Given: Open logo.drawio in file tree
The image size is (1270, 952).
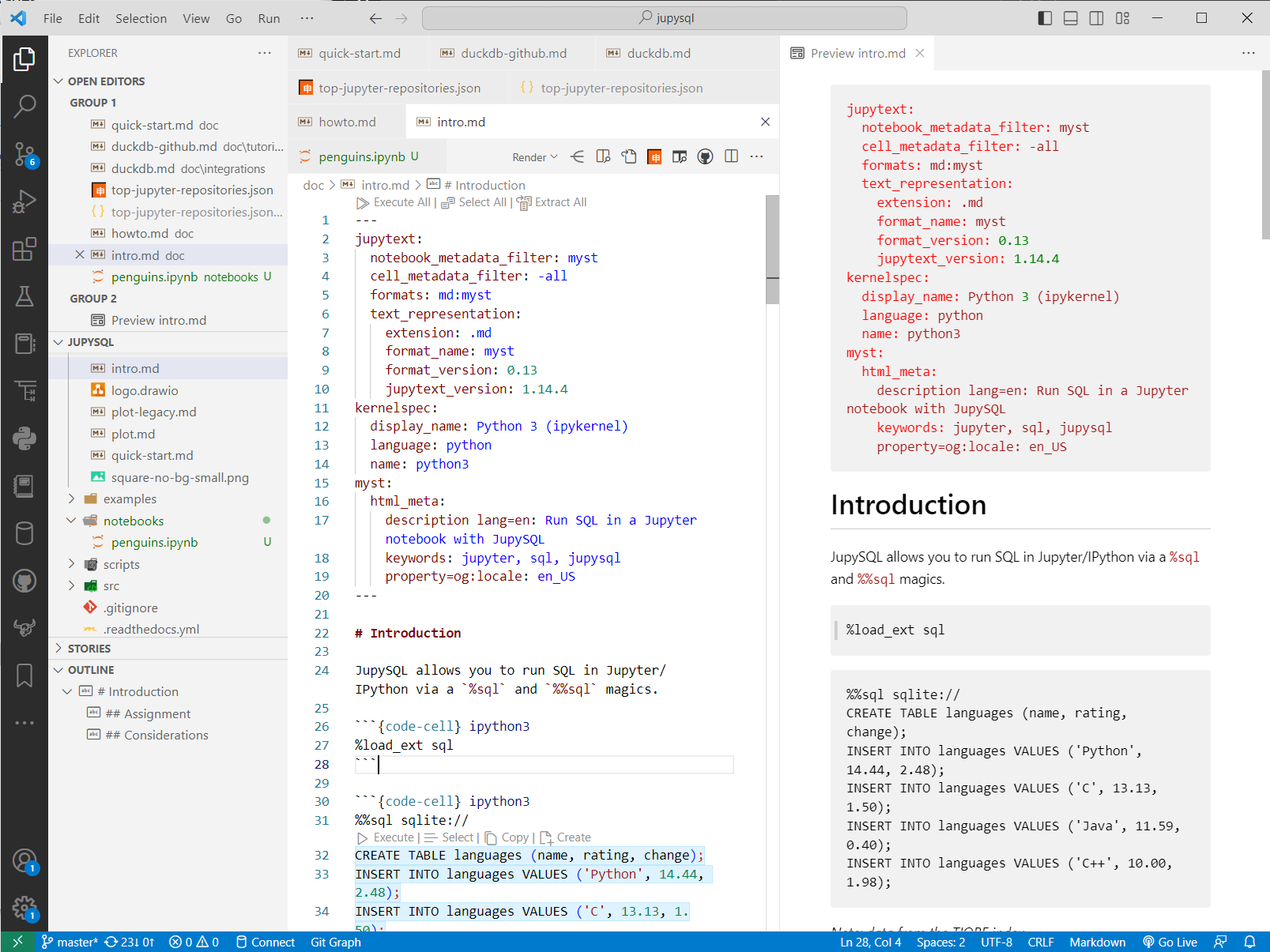Looking at the screenshot, I should [145, 390].
